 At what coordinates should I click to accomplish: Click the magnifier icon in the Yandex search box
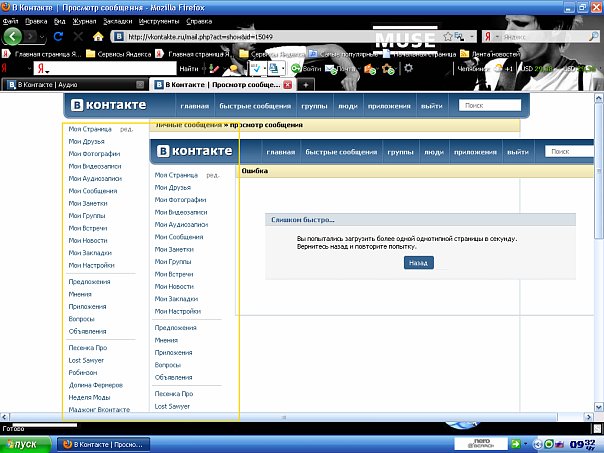pyautogui.click(x=594, y=37)
